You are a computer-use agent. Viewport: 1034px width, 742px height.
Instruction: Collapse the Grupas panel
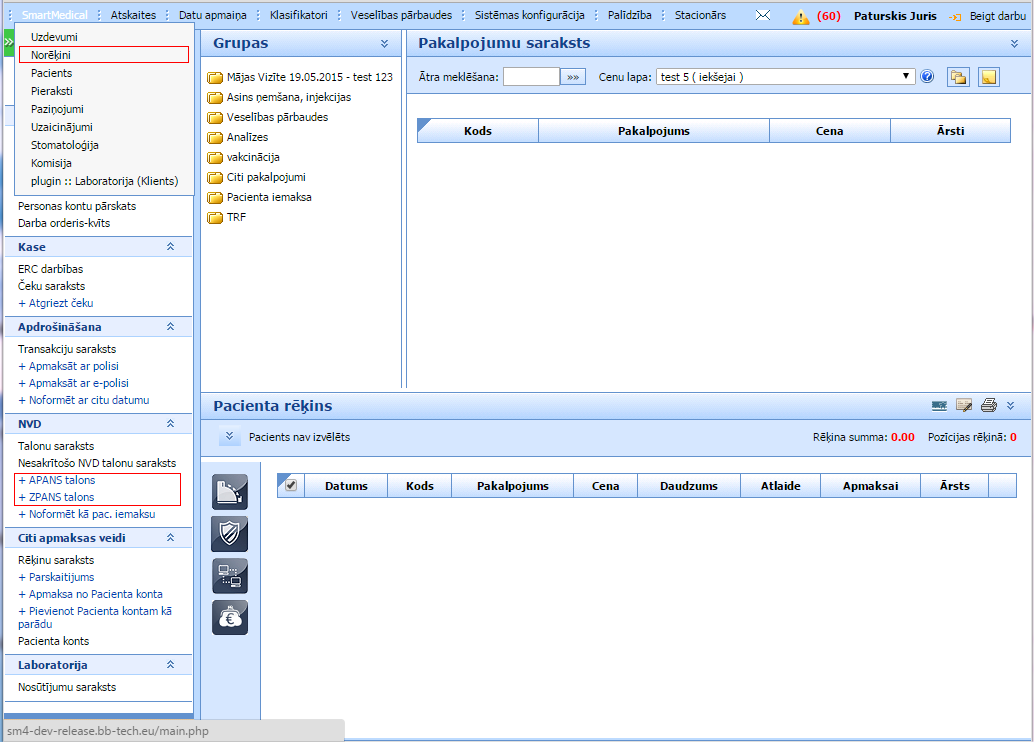click(x=384, y=44)
